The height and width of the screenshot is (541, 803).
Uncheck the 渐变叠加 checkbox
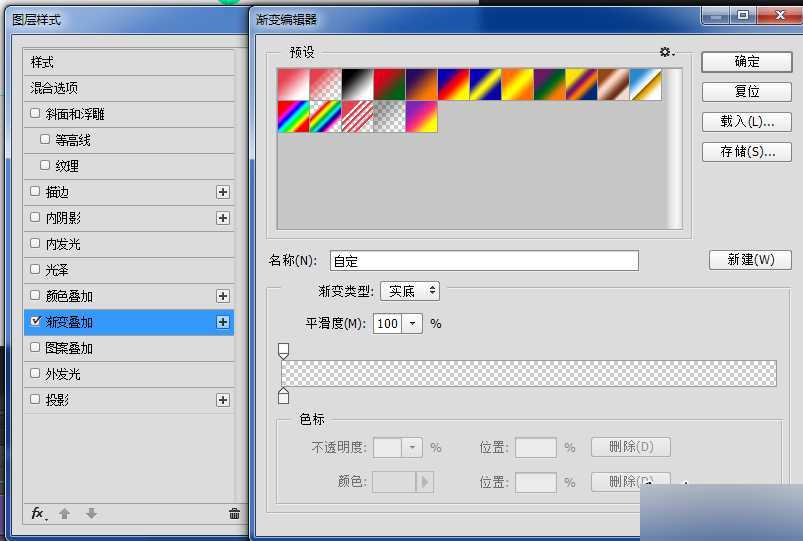[x=36, y=322]
